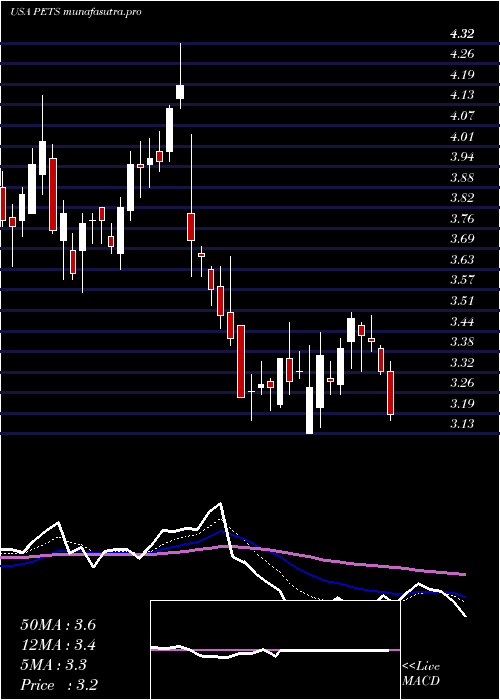Viewport: 500px width, 700px height.
Task: Click the 'Price : 3.2' value text
Action: point(59,685)
